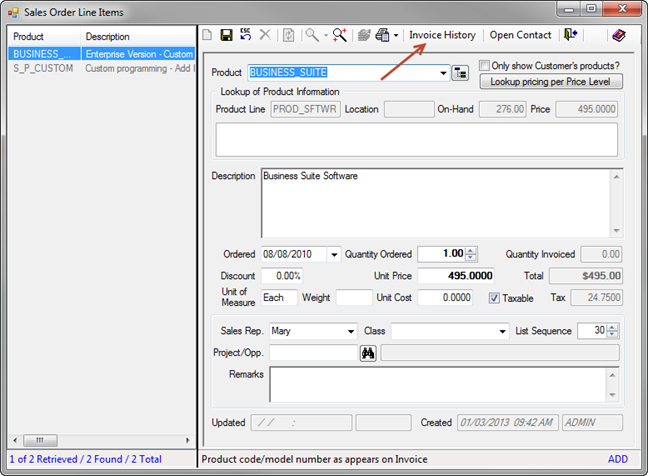The image size is (648, 476).
Task: Click the print report icon
Action: (x=382, y=35)
